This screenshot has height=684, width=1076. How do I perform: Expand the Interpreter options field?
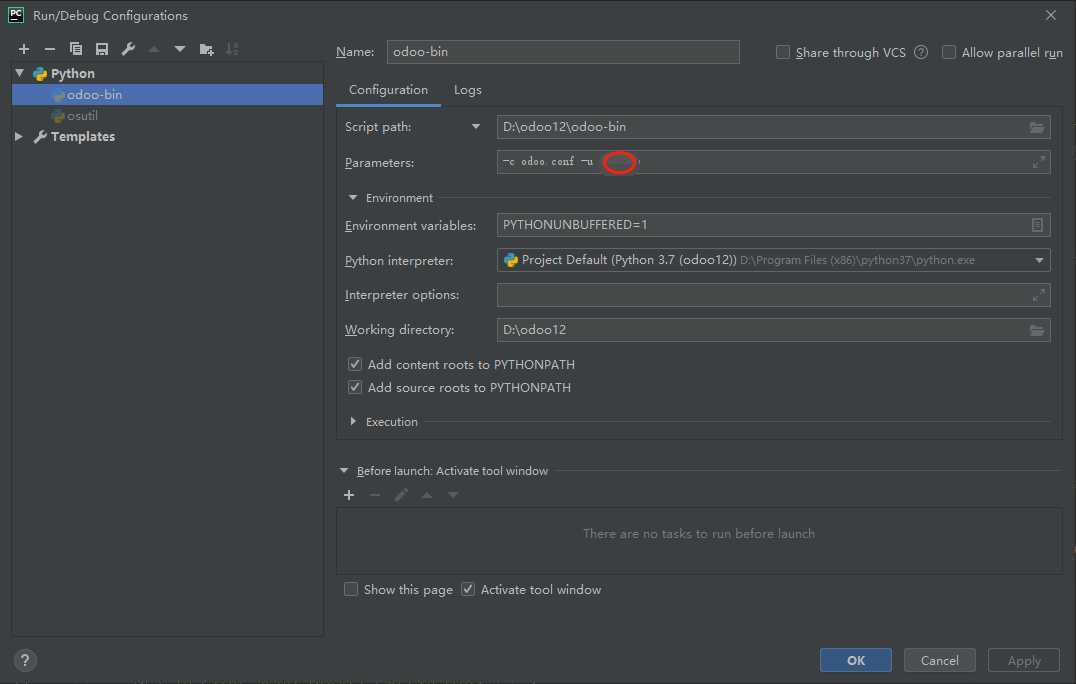(x=1038, y=295)
